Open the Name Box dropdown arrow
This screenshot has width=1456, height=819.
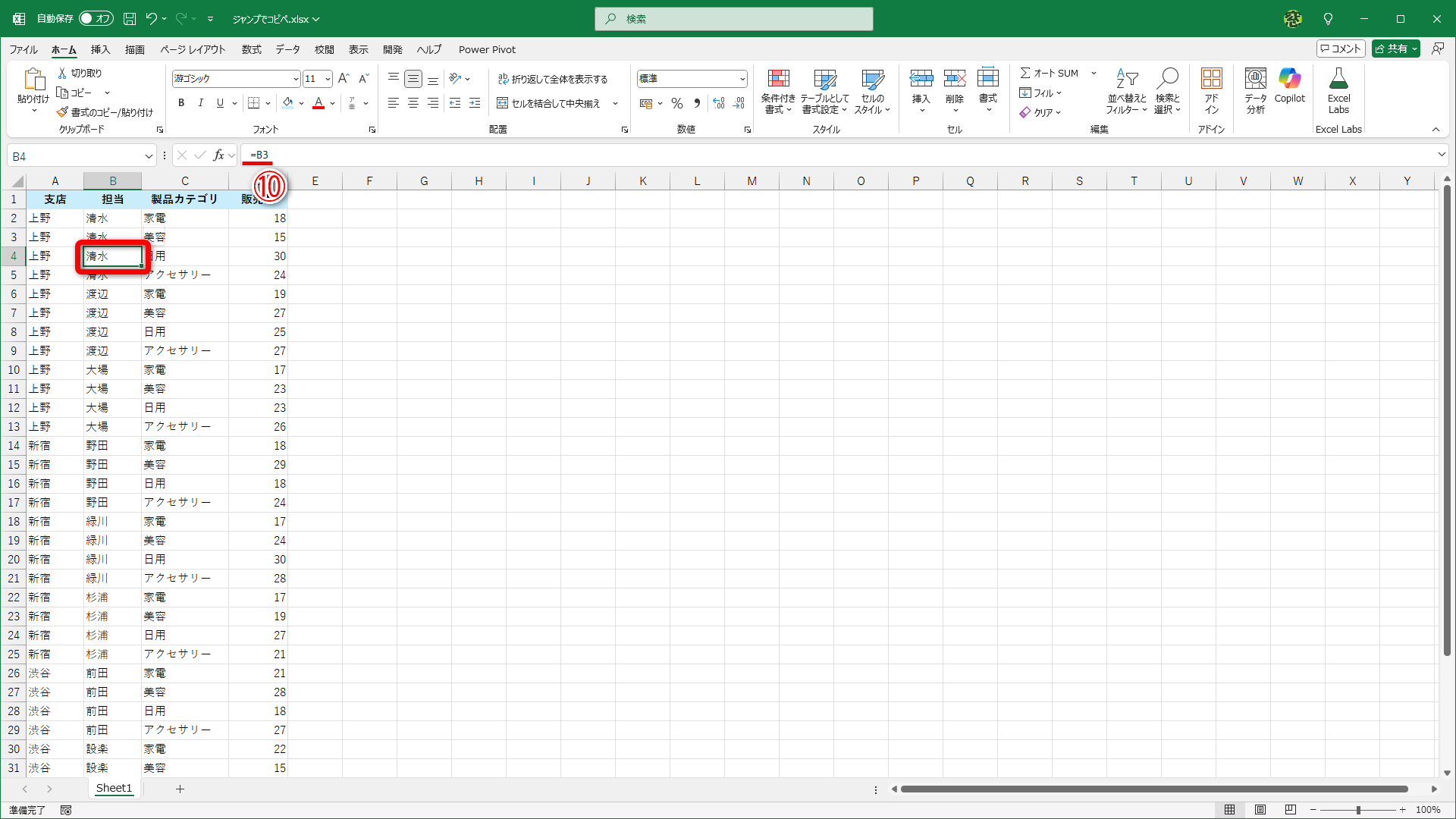149,156
